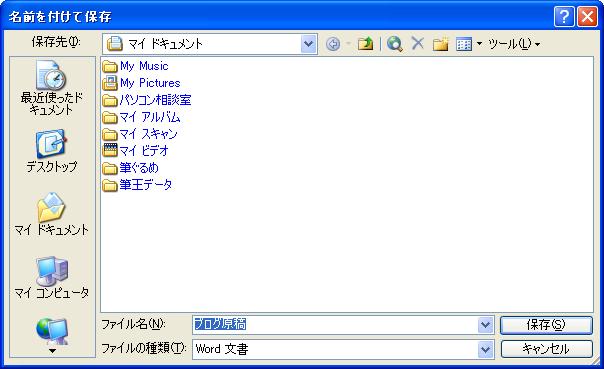Expand the 保存先 location dropdown
The height and width of the screenshot is (369, 604).
[309, 44]
